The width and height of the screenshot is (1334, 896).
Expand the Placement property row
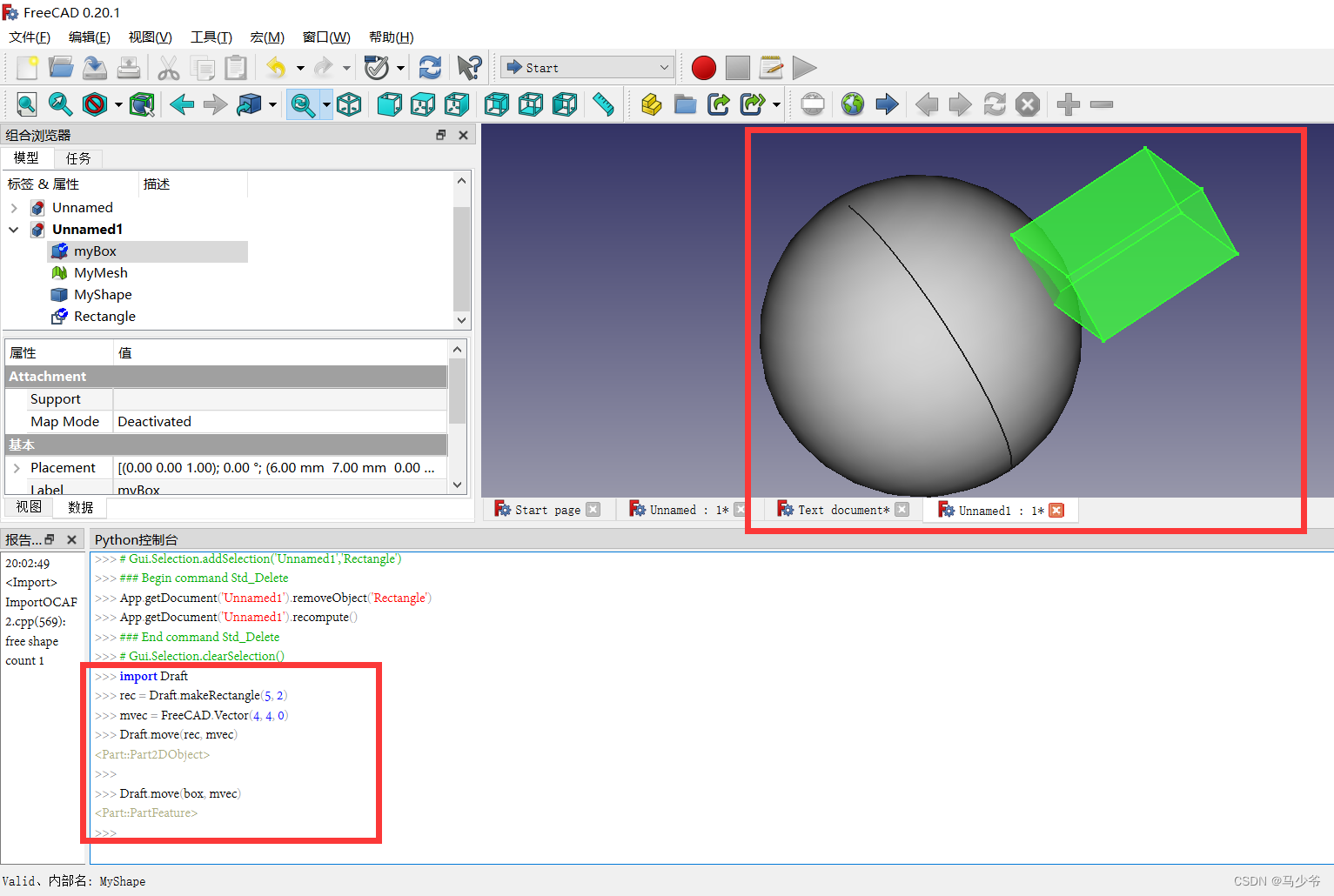pos(17,468)
